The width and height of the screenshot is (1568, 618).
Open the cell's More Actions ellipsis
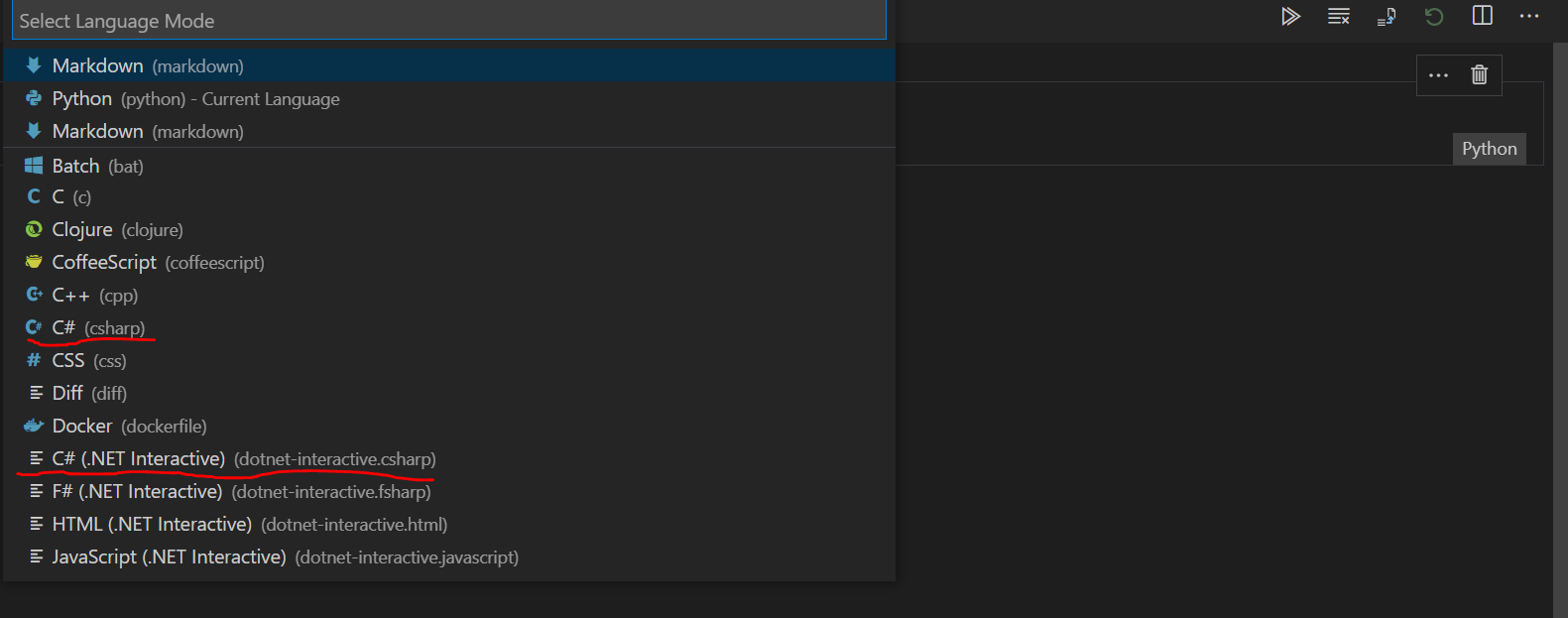click(1439, 74)
